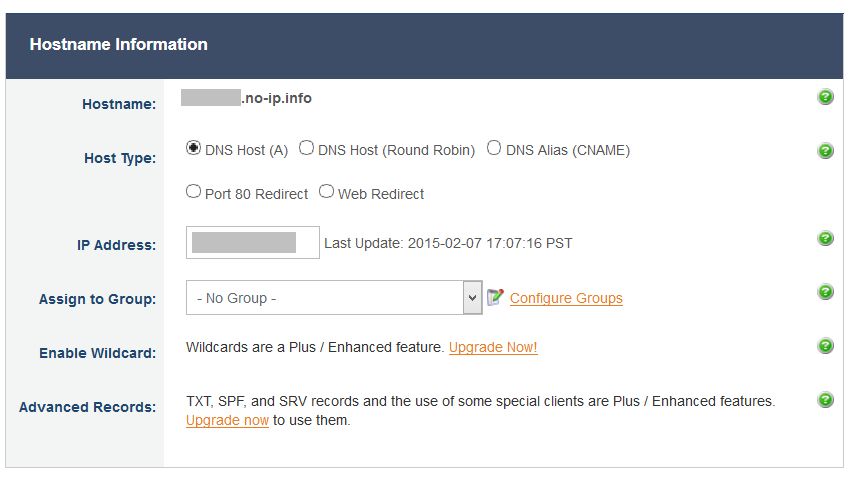Show help for Assign to Group
Viewport: 851px width, 478px height.
(x=825, y=292)
